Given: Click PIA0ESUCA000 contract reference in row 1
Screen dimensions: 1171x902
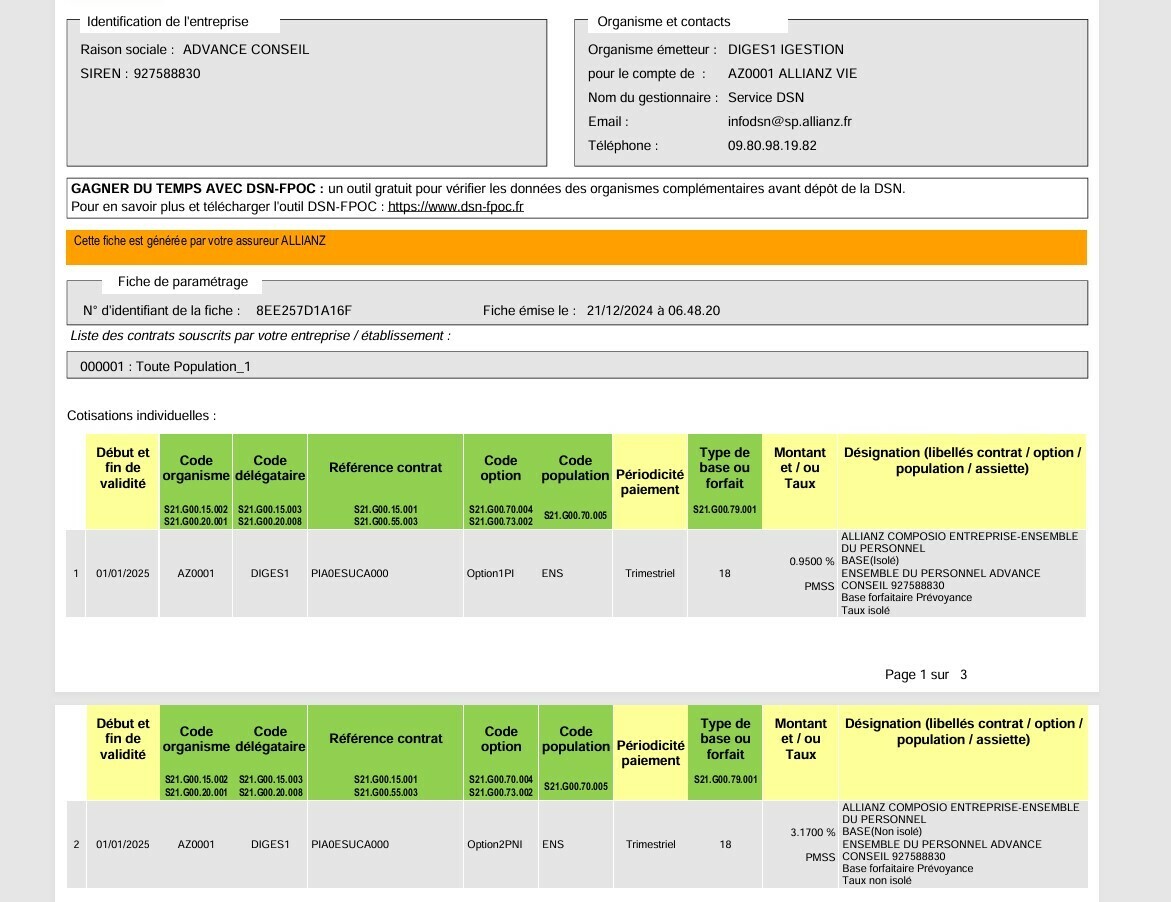Looking at the screenshot, I should click(x=350, y=573).
